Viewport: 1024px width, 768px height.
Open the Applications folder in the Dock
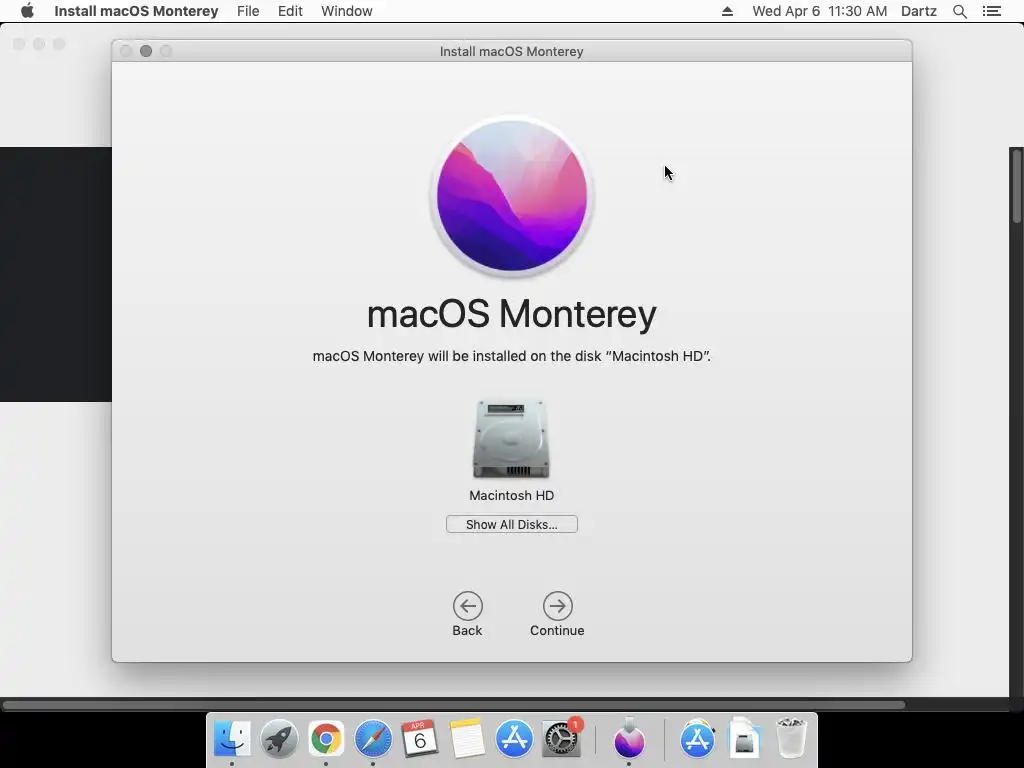coord(697,739)
